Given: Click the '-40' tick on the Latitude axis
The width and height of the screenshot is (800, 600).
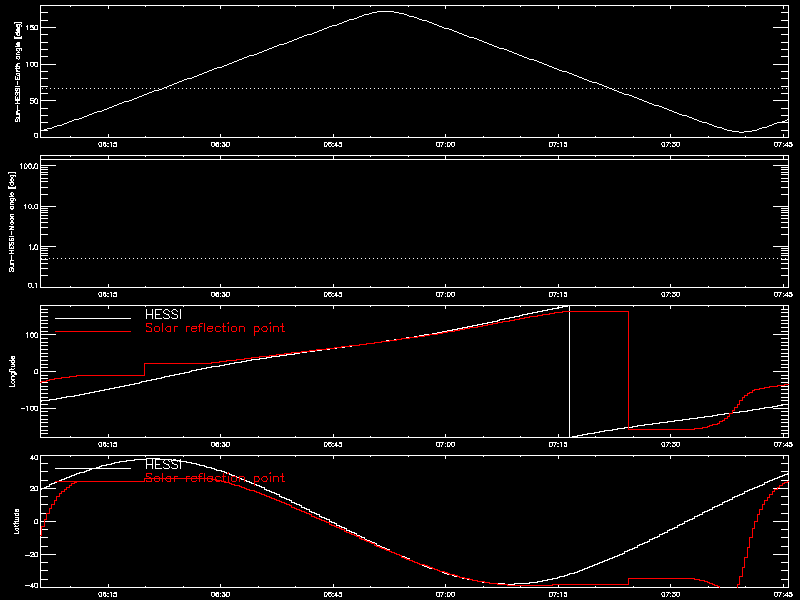Looking at the screenshot, I should (32, 585).
